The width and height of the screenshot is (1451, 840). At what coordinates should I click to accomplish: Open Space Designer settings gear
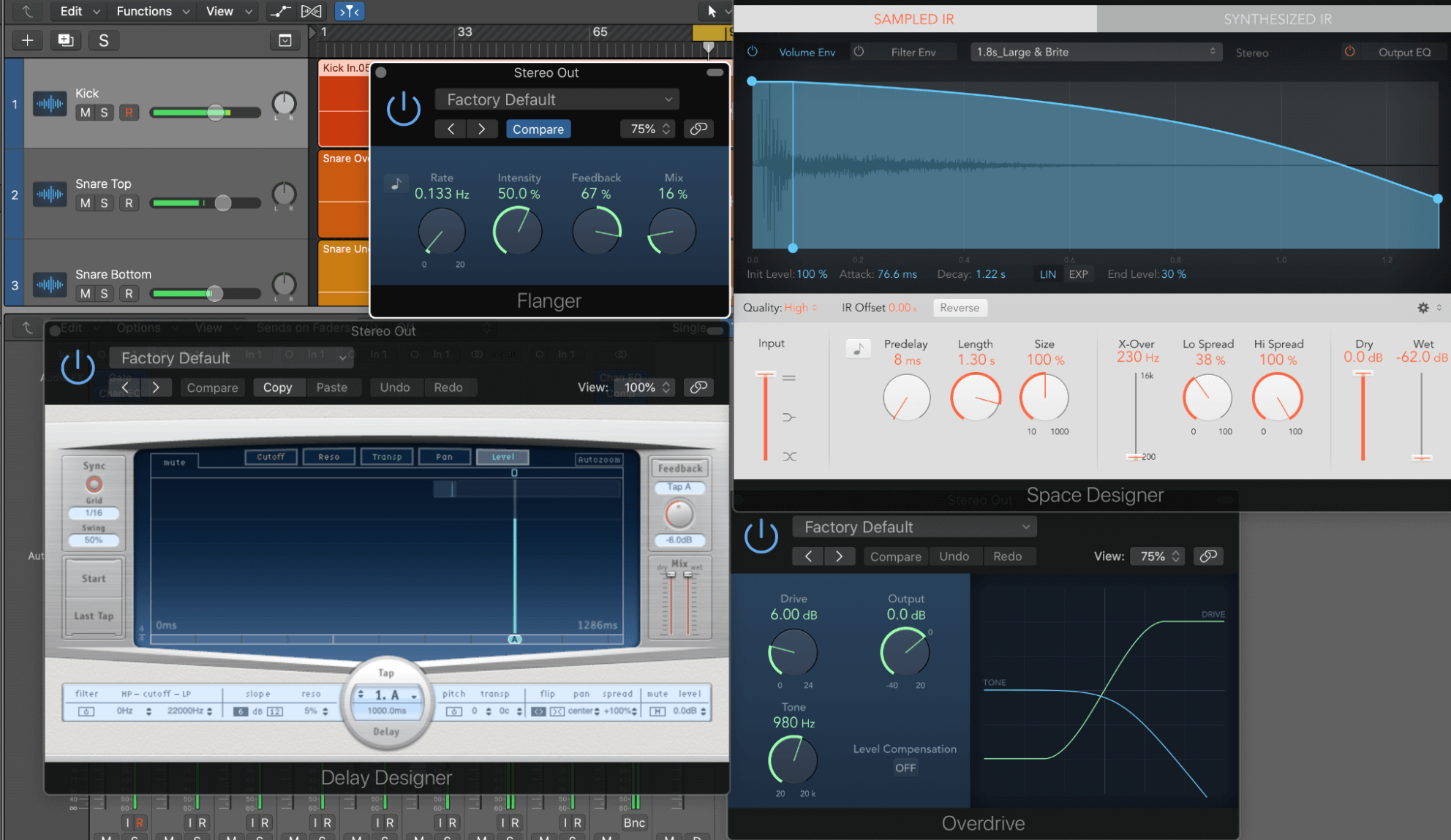pos(1423,308)
